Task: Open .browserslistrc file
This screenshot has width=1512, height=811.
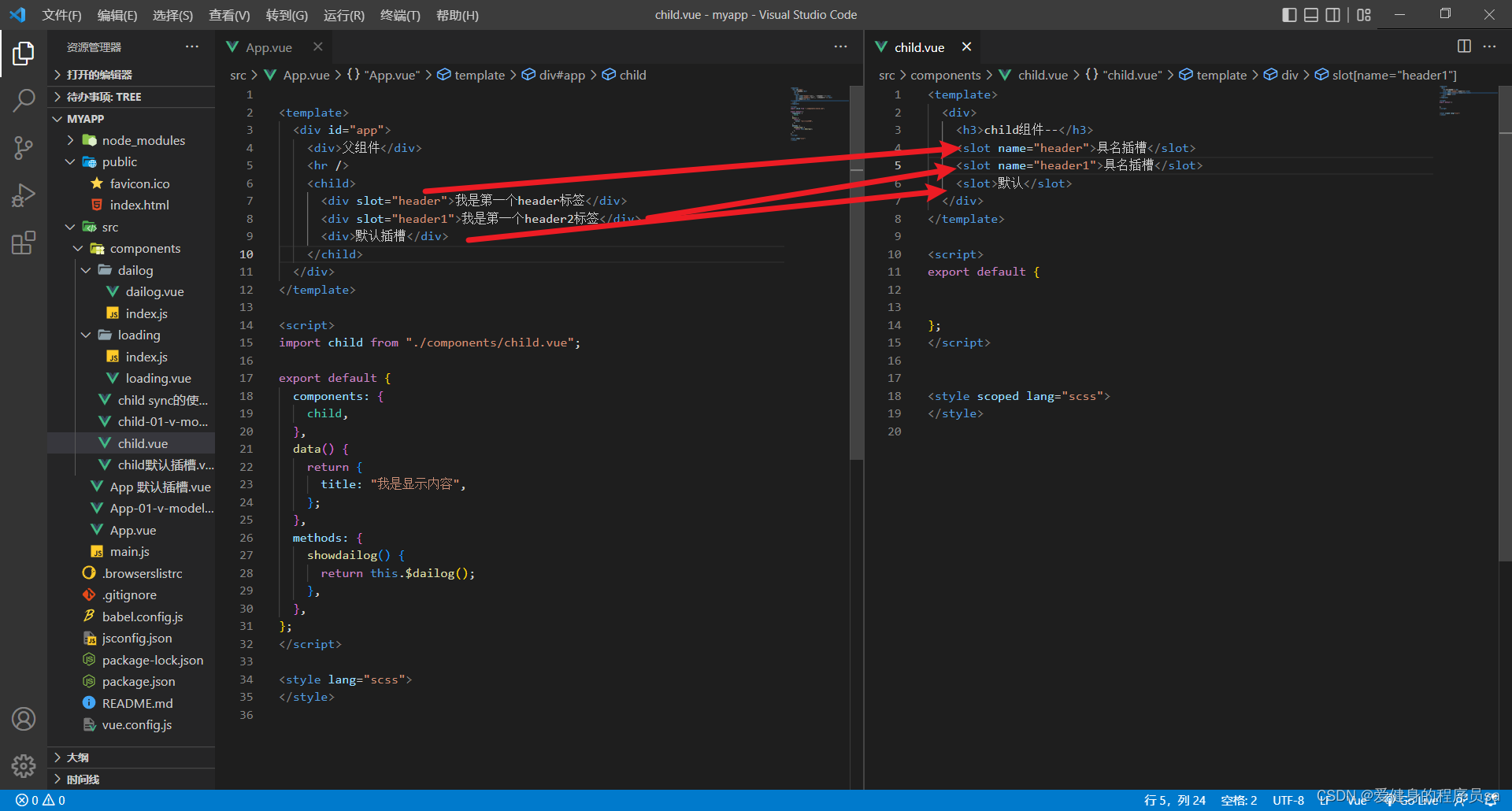Action: tap(132, 573)
